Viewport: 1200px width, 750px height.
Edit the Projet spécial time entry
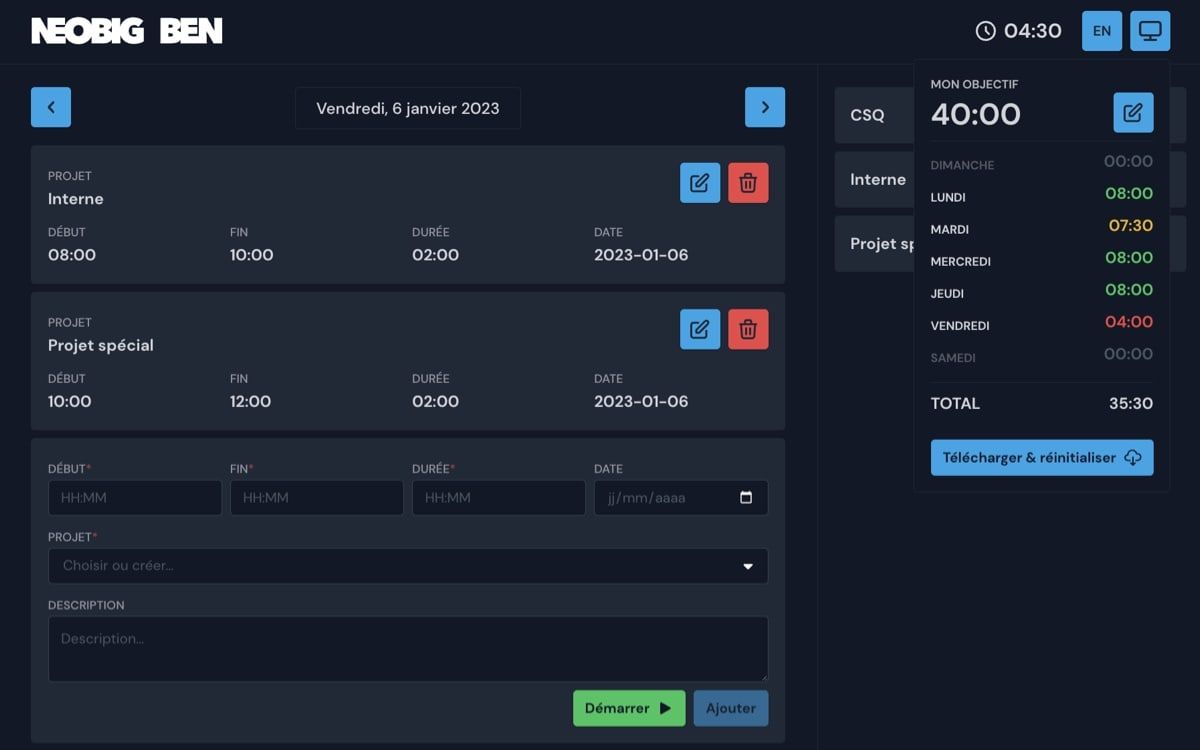tap(700, 329)
